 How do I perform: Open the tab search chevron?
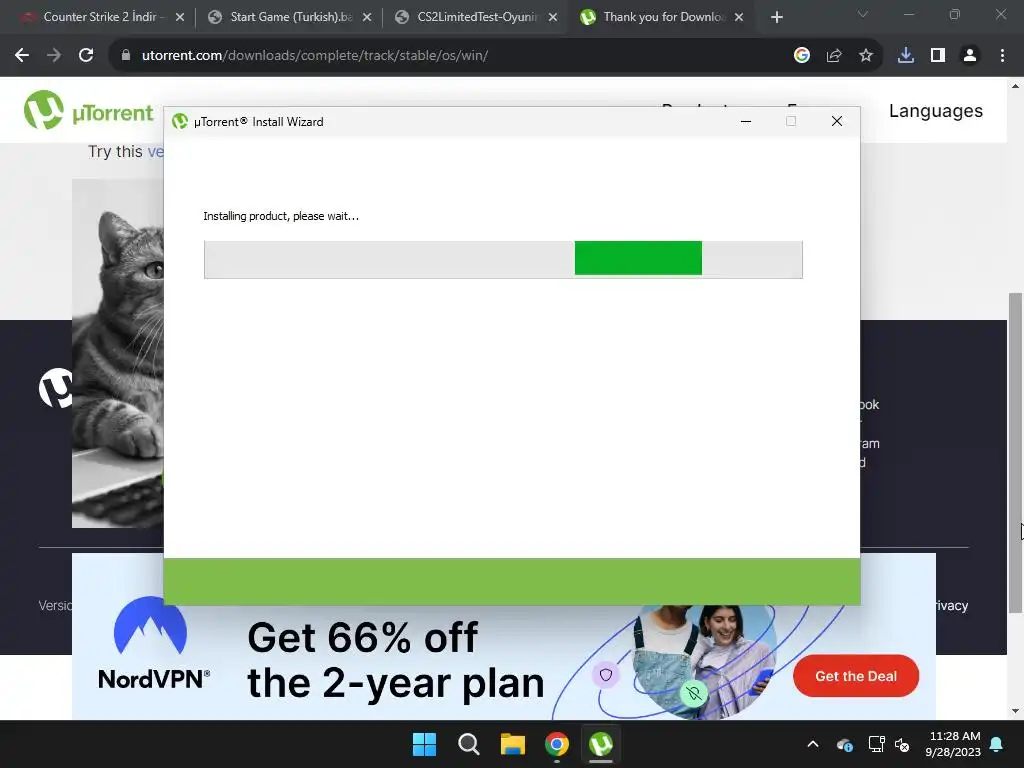tap(863, 14)
